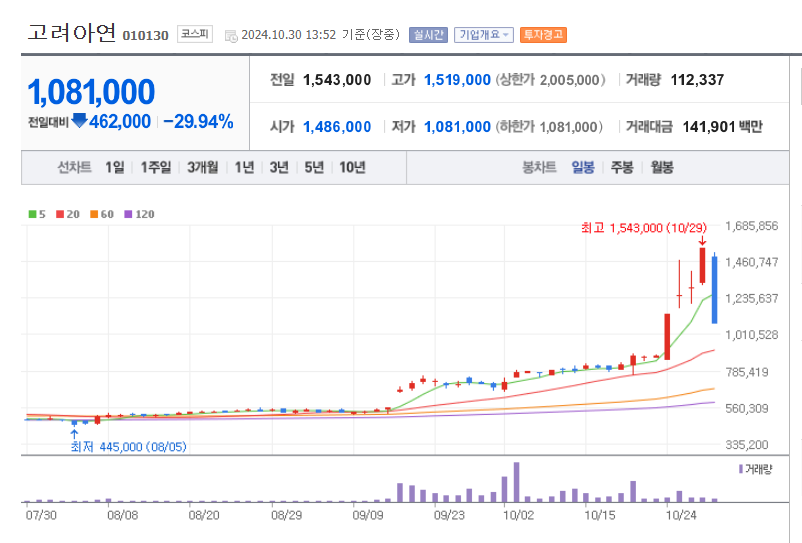Screen dimensions: 802x543
Task: Select the 3년 line chart tab
Action: tap(279, 167)
